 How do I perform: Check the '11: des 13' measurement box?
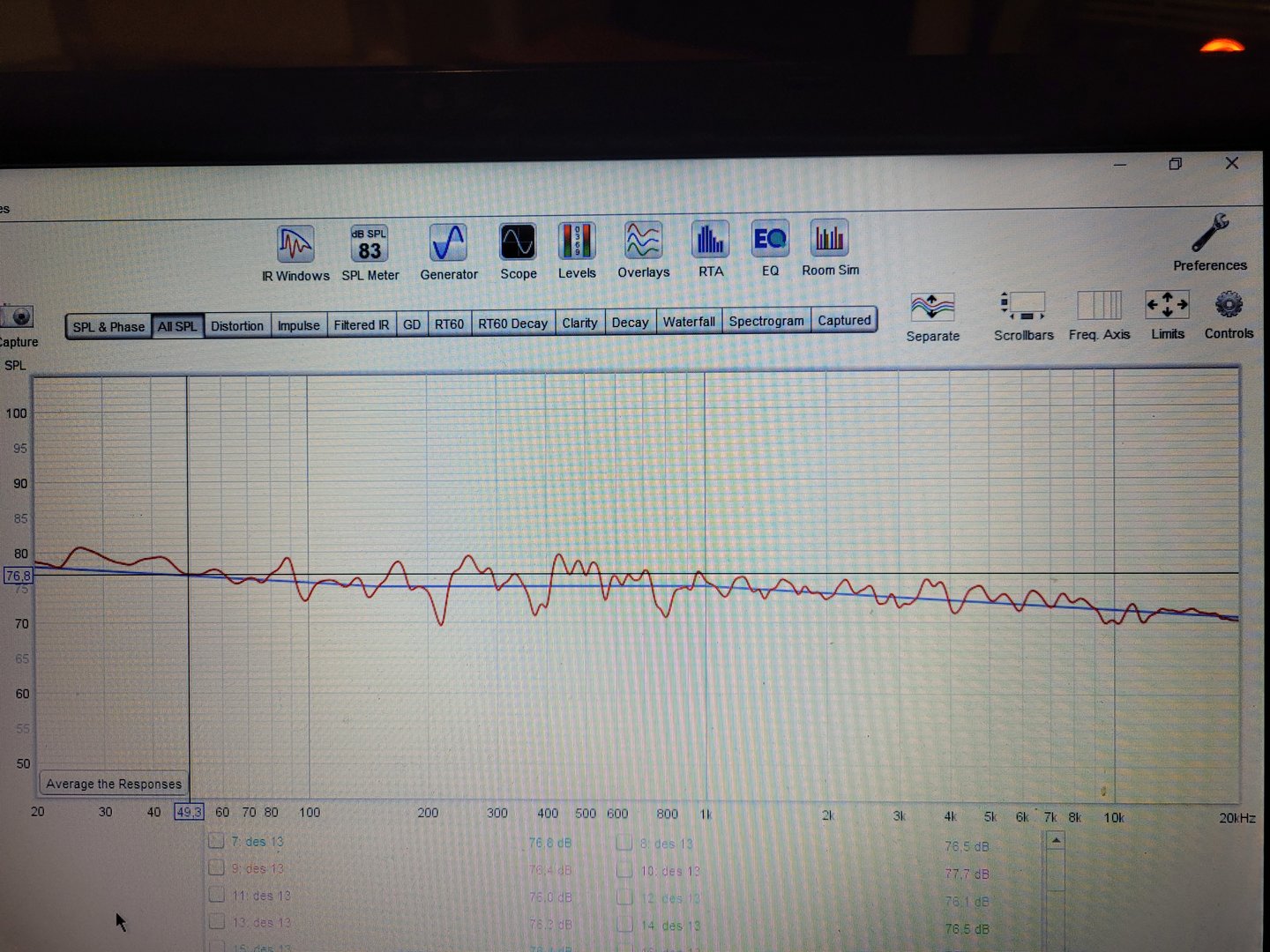(x=216, y=896)
